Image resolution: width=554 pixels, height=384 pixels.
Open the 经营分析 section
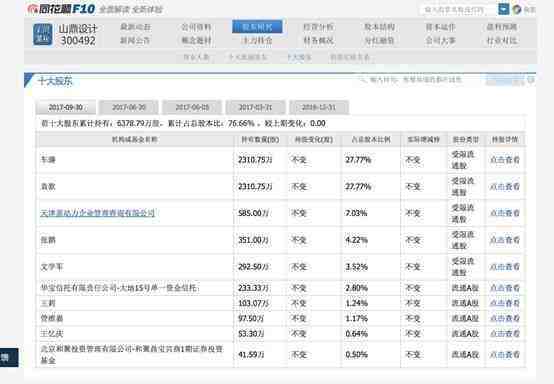point(318,27)
